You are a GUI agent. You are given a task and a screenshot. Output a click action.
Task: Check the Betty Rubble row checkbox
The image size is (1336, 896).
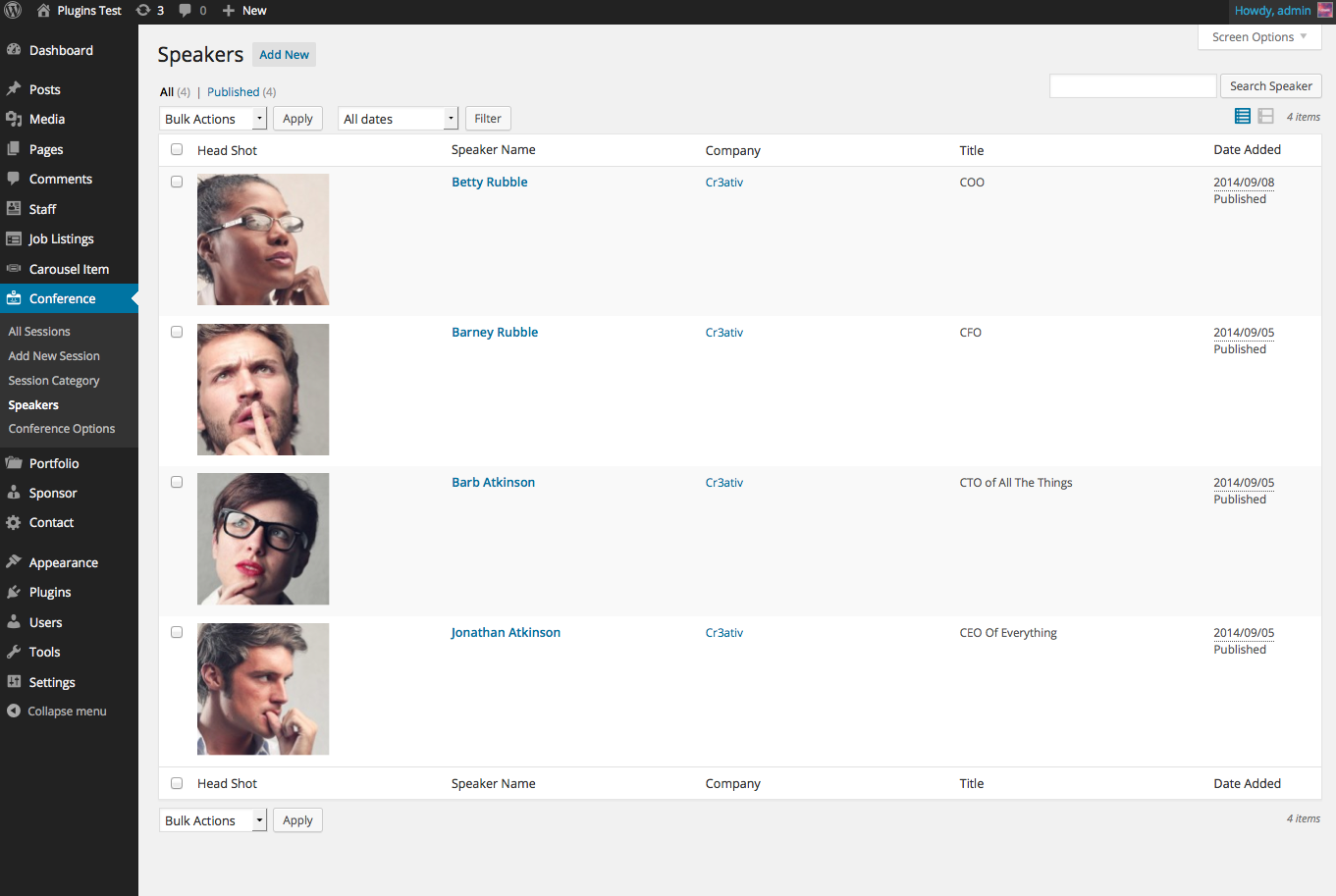tap(177, 182)
